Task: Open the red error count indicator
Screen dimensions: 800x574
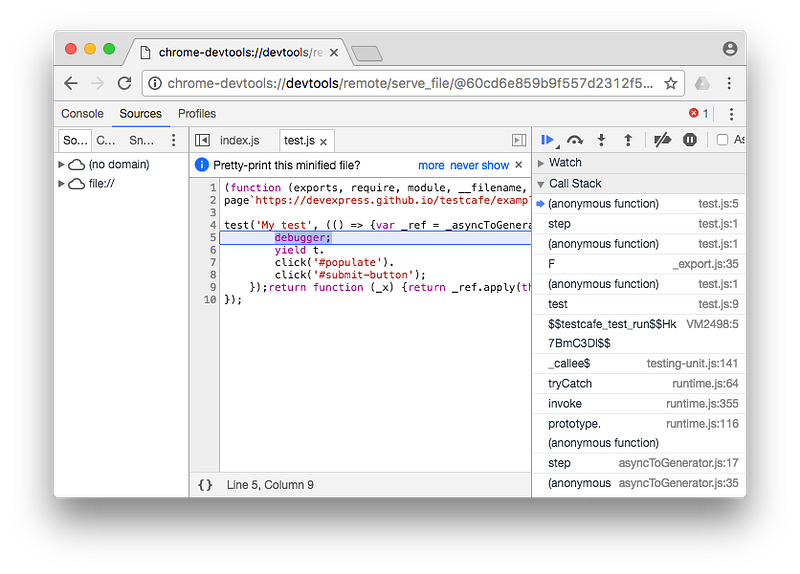Action: 698,113
